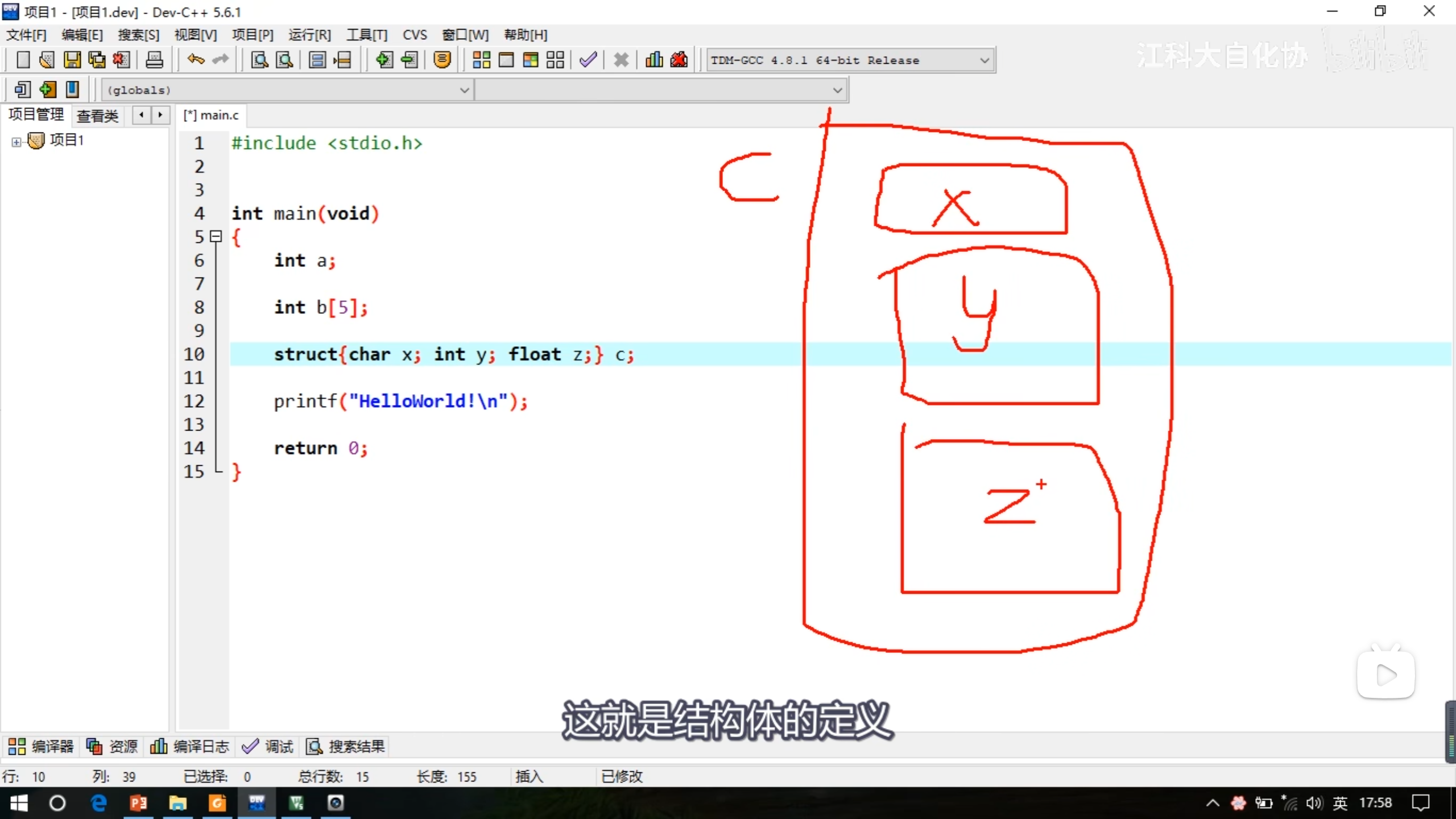Switch to the 查看类 tab
This screenshot has width=1456, height=819.
click(x=97, y=116)
